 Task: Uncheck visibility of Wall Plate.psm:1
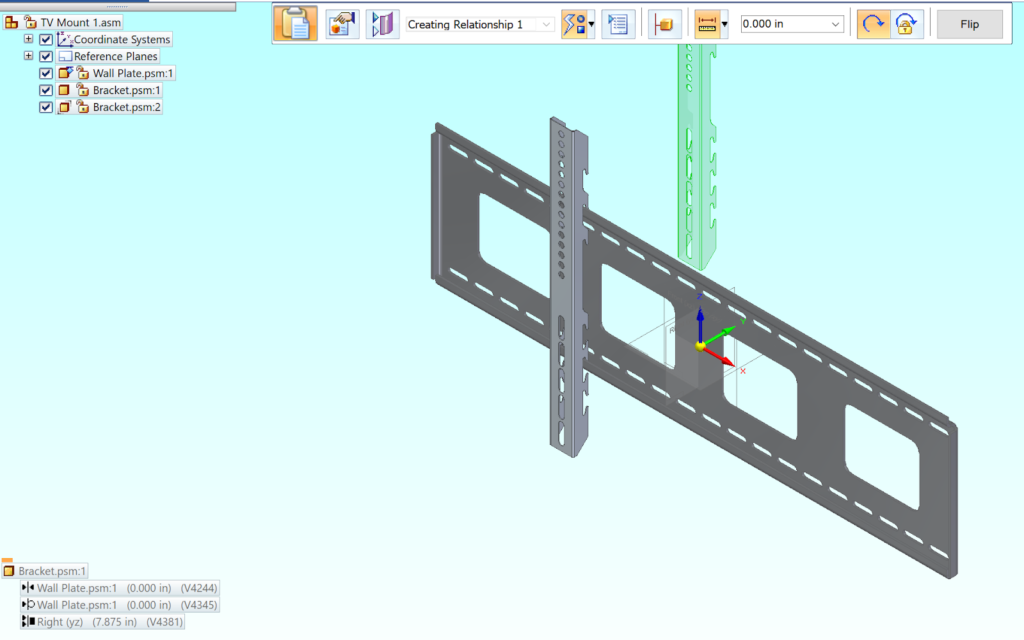[x=46, y=73]
